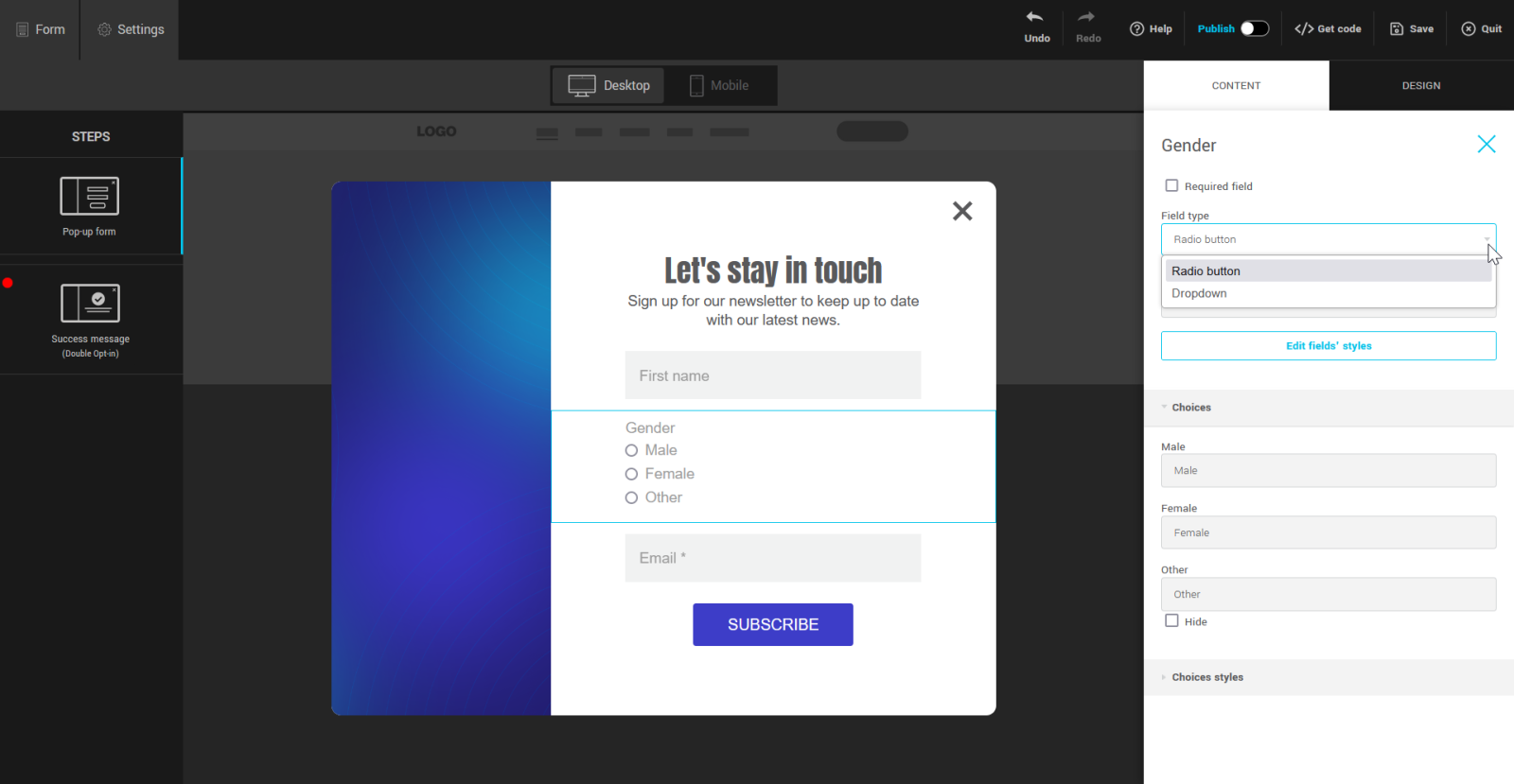Click the Get code icon
Screen dimensions: 1514x784
1304,29
